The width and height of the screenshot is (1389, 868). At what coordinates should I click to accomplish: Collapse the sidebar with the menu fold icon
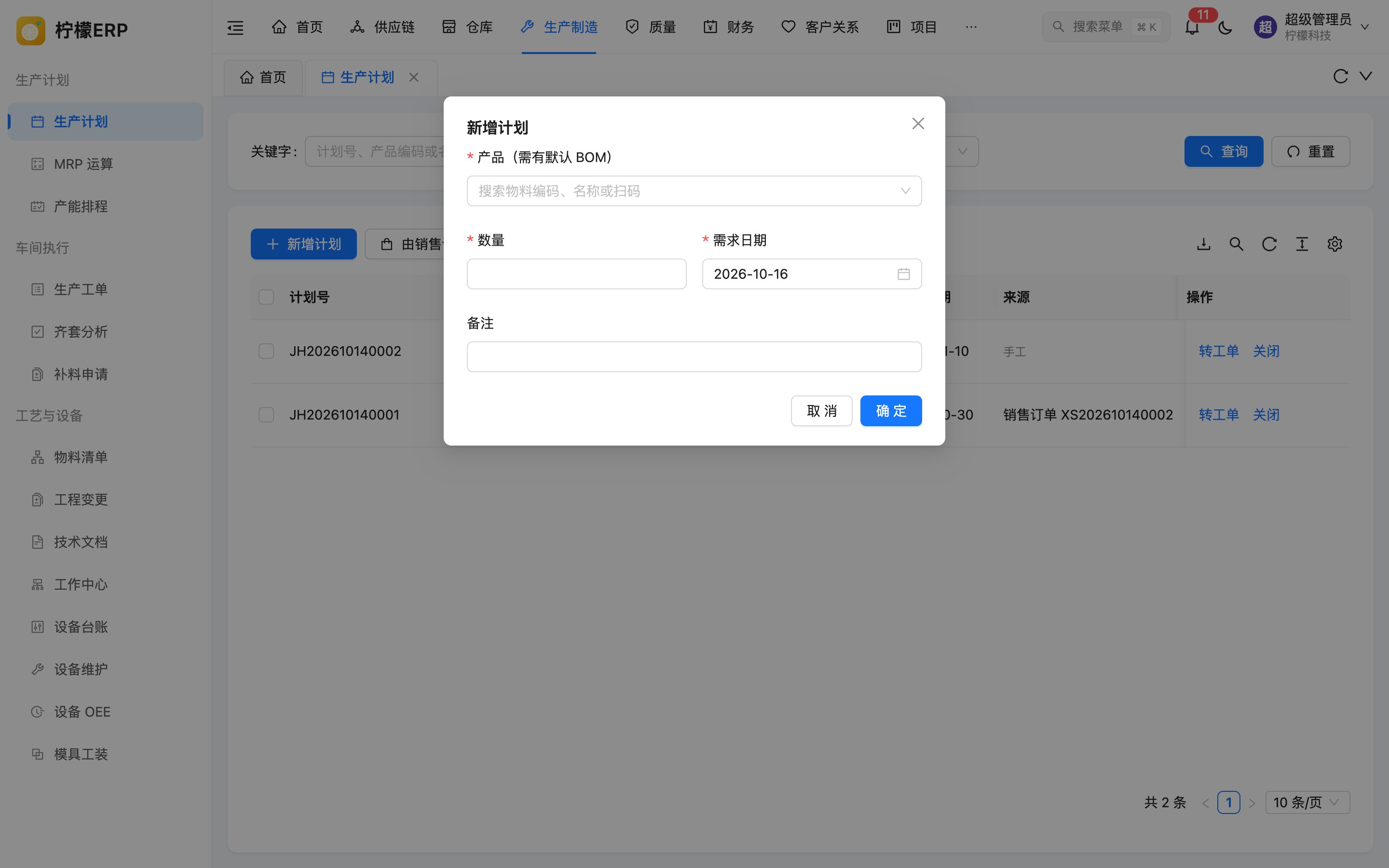[x=235, y=27]
